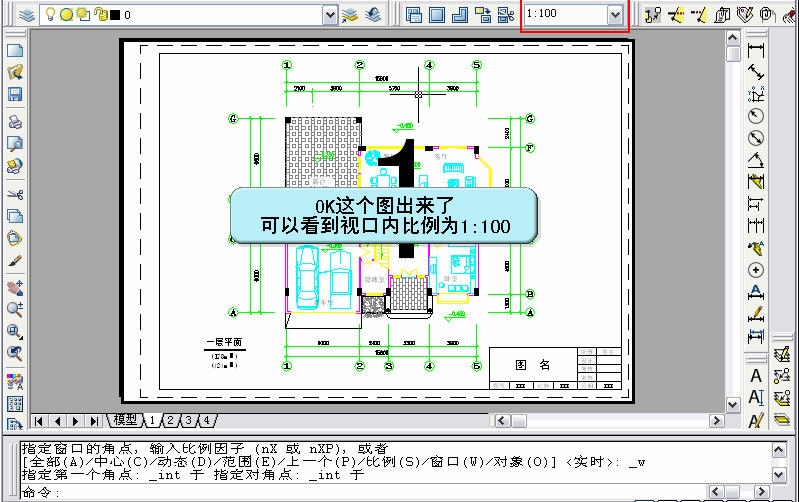Toggle the layer 0 lock padlock
Viewport: 799px width, 502px height.
(101, 14)
